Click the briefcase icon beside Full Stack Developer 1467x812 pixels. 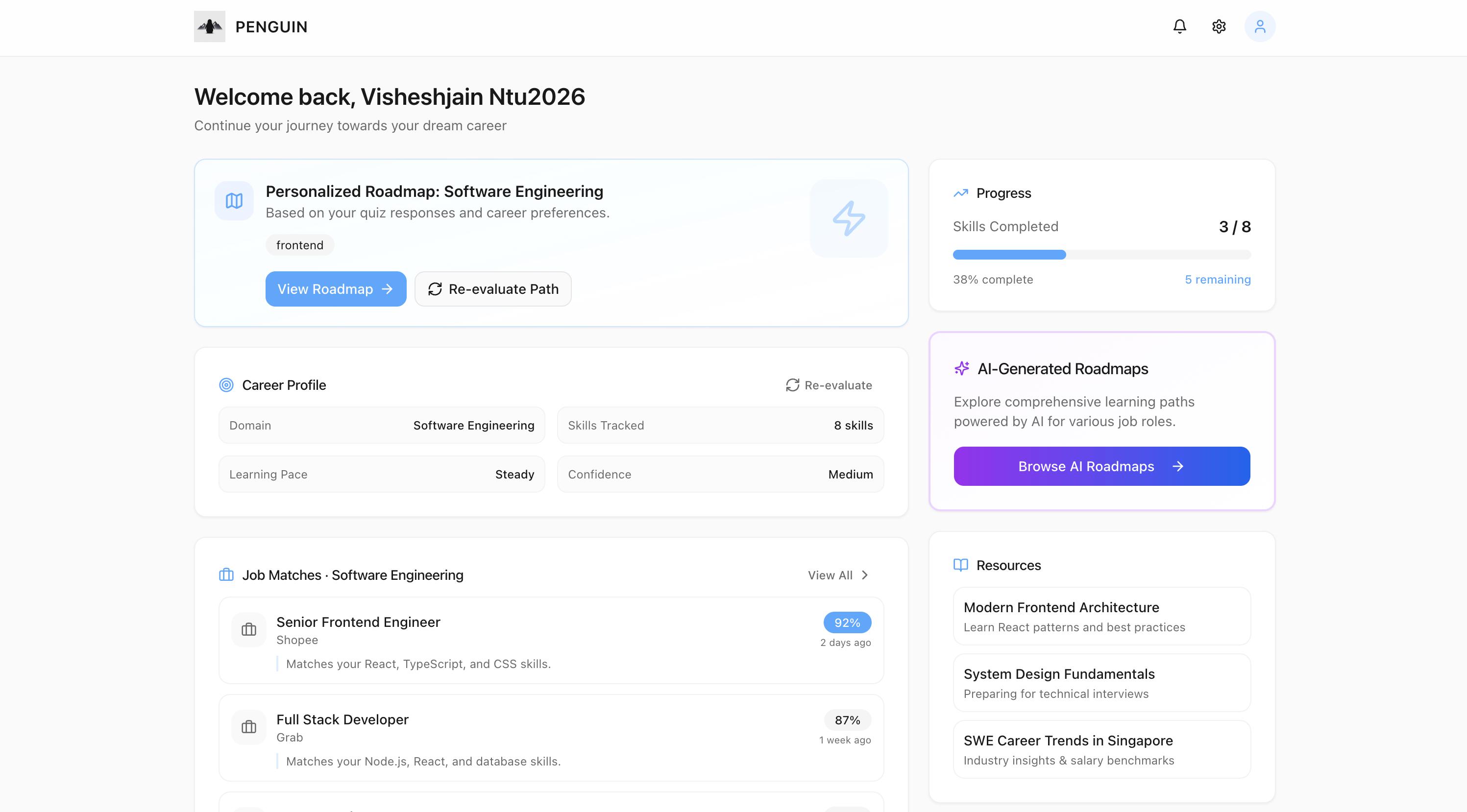click(249, 727)
